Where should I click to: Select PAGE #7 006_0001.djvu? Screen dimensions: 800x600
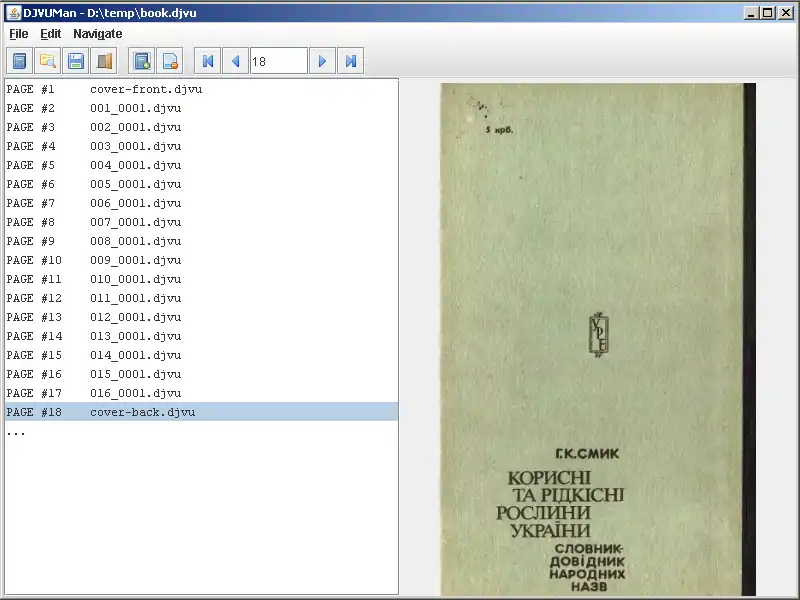click(202, 203)
